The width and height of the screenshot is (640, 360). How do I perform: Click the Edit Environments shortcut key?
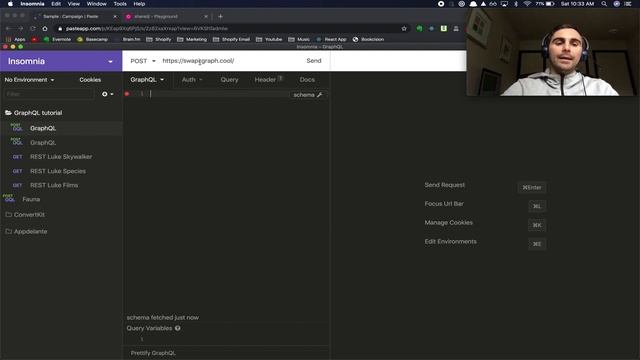point(537,244)
